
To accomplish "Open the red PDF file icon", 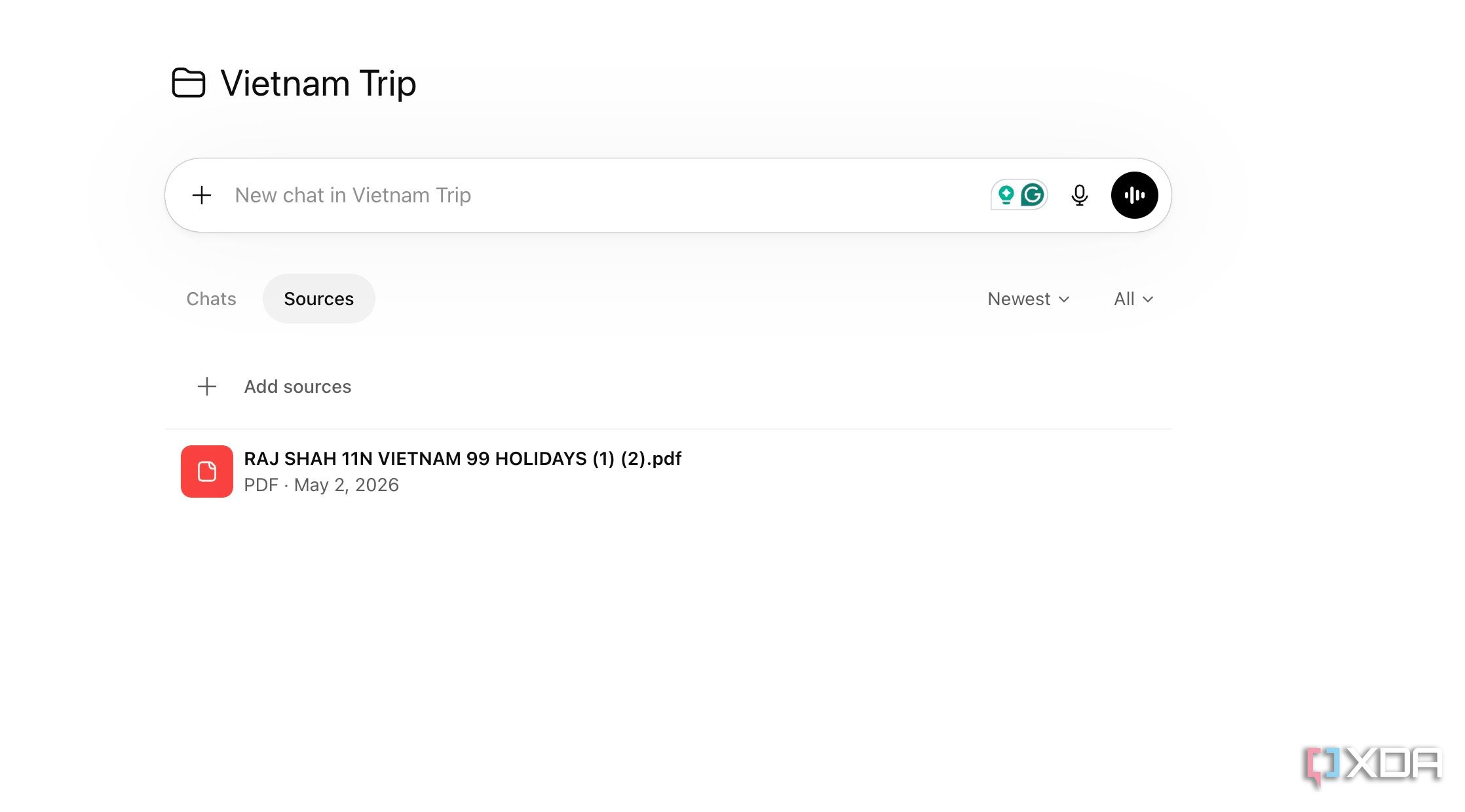I will pyautogui.click(x=207, y=471).
